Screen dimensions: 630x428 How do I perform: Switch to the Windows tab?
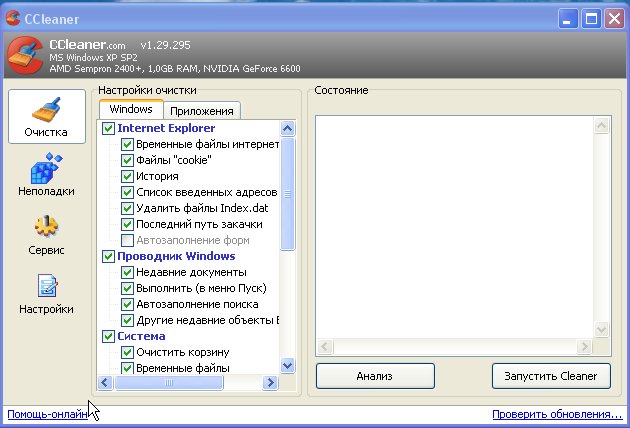[x=131, y=109]
